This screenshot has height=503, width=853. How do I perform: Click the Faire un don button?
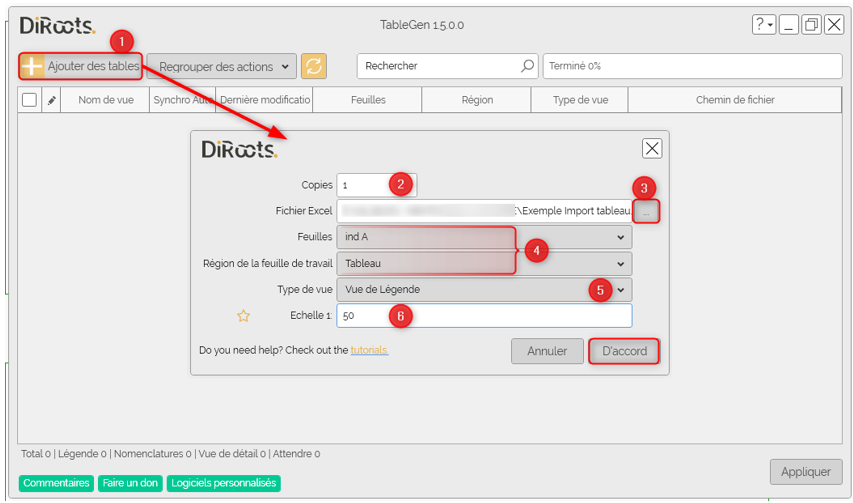click(130, 483)
